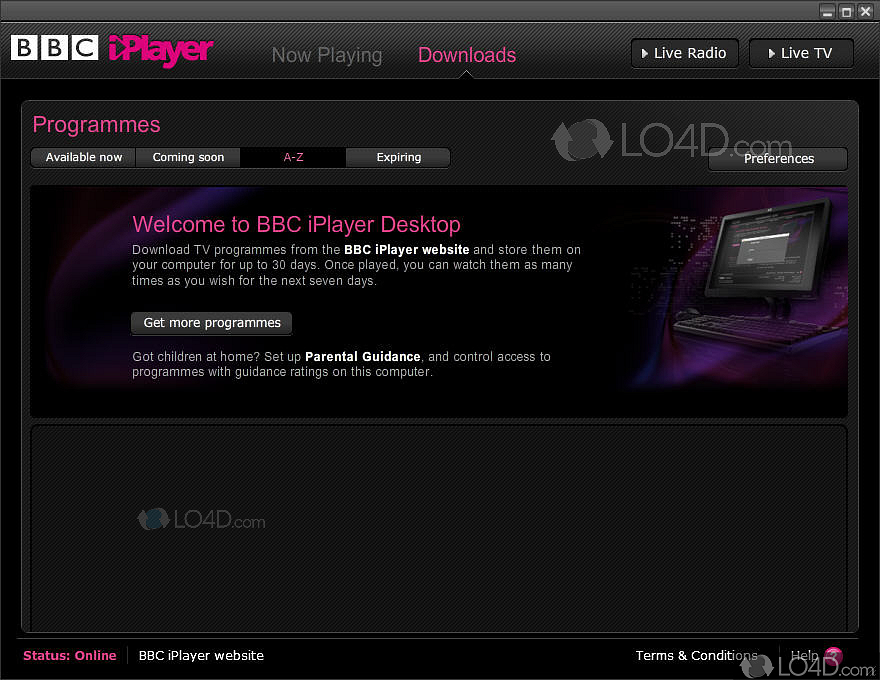Image resolution: width=880 pixels, height=680 pixels.
Task: Open the Now Playing tab
Action: pyautogui.click(x=327, y=55)
